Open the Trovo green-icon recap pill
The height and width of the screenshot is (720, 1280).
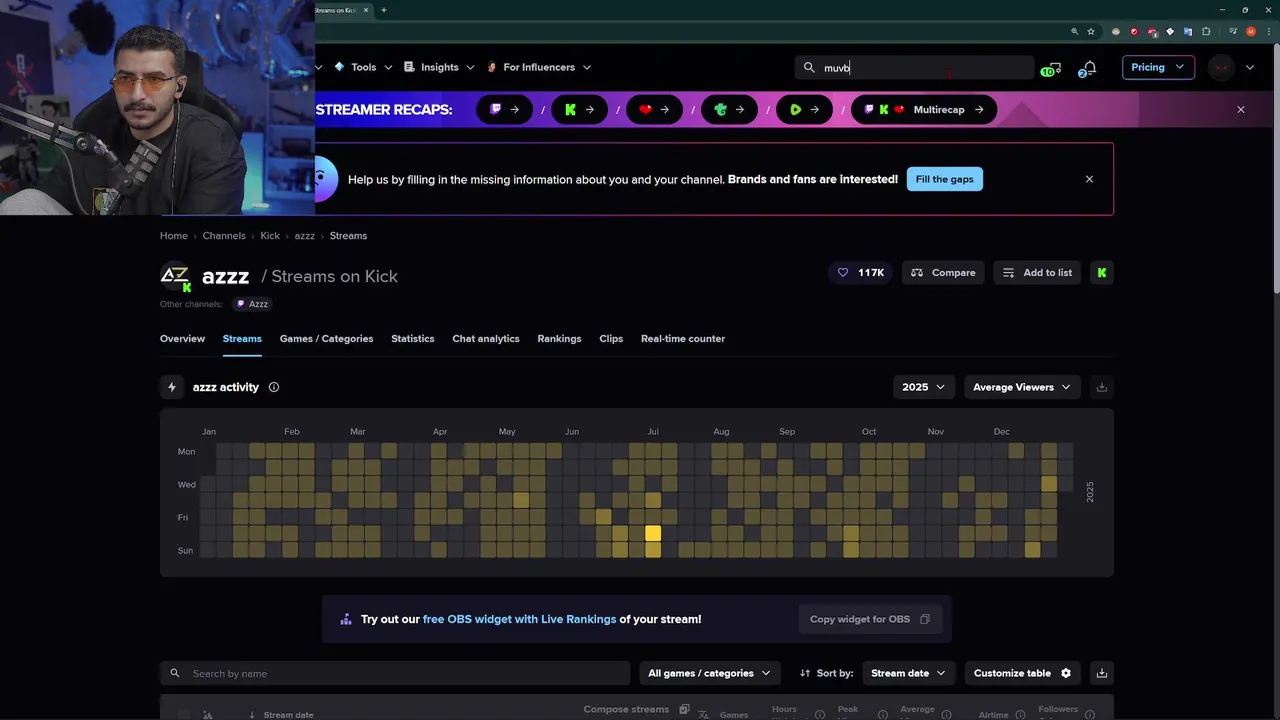point(729,110)
